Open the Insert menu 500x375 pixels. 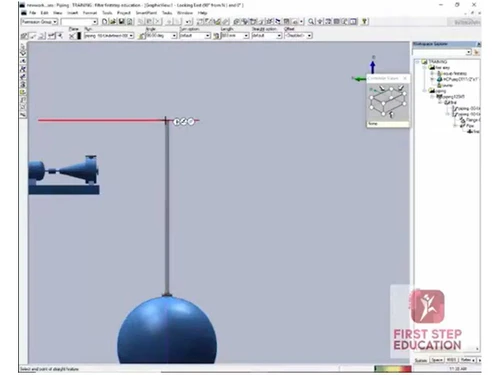pyautogui.click(x=72, y=13)
